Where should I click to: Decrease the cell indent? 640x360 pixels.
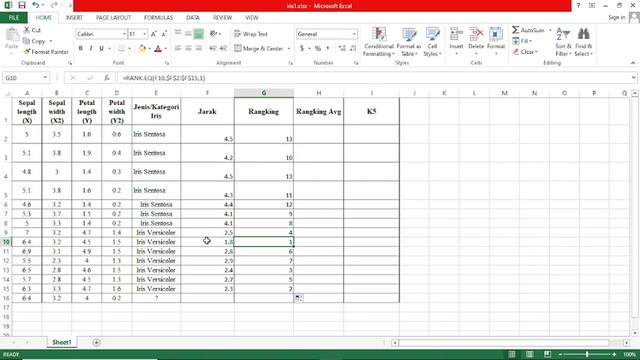pyautogui.click(x=213, y=49)
